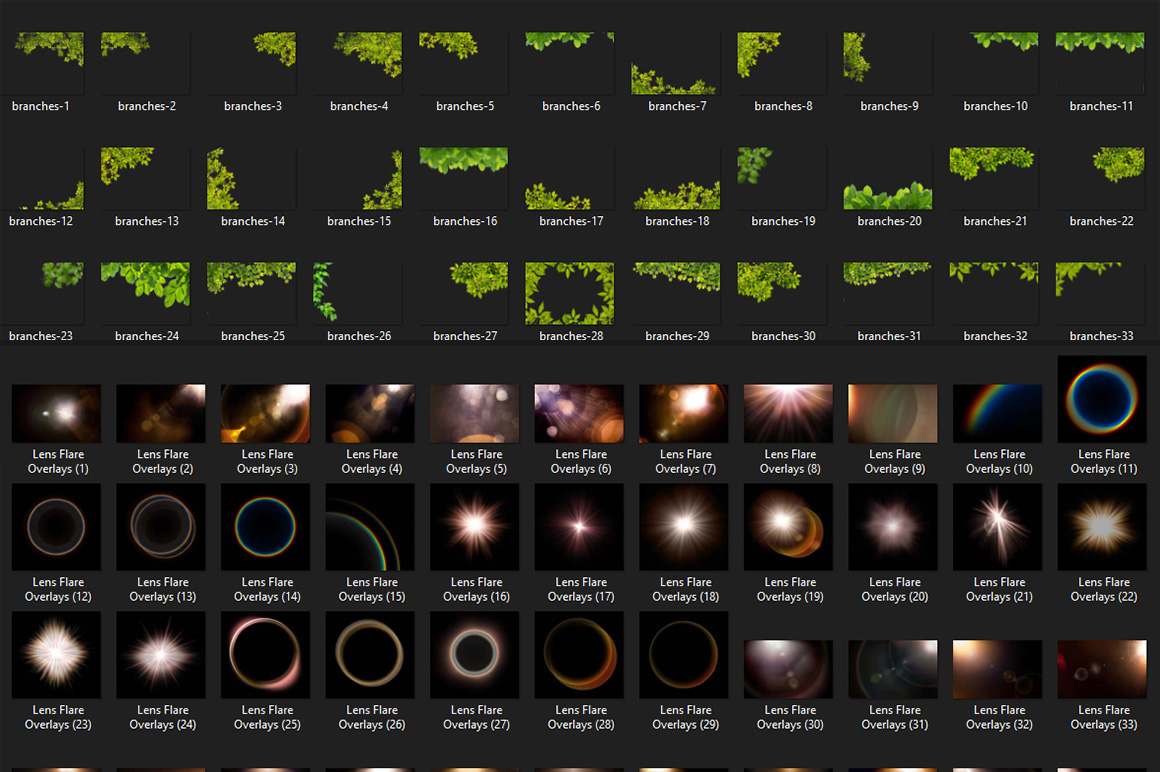
Task: Select Lens Flare Overlays (16) starburst
Action: coord(475,527)
